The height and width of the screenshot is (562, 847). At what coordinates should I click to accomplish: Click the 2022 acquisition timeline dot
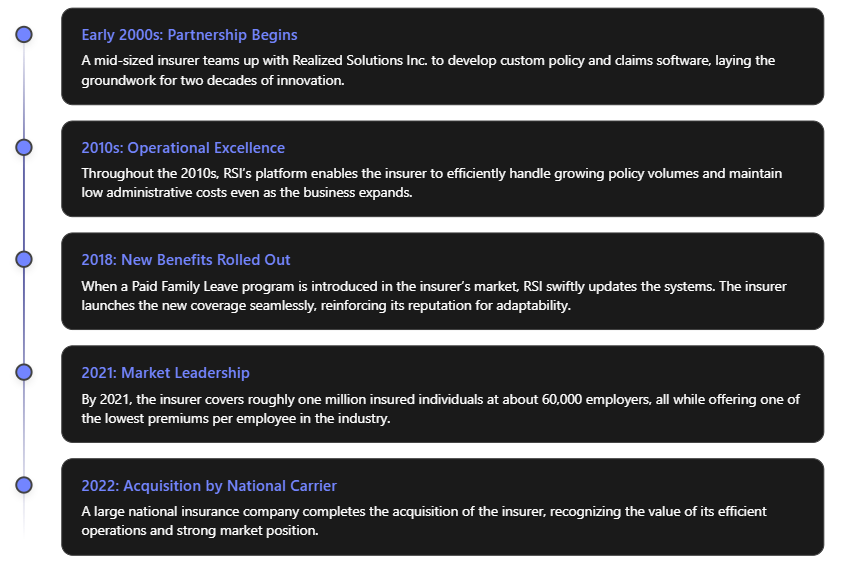click(24, 485)
